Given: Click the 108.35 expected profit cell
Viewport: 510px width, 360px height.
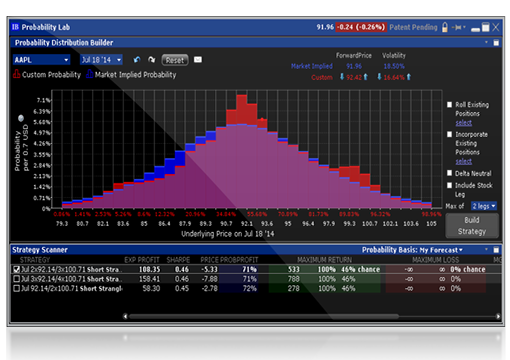Looking at the screenshot, I should 149,269.
